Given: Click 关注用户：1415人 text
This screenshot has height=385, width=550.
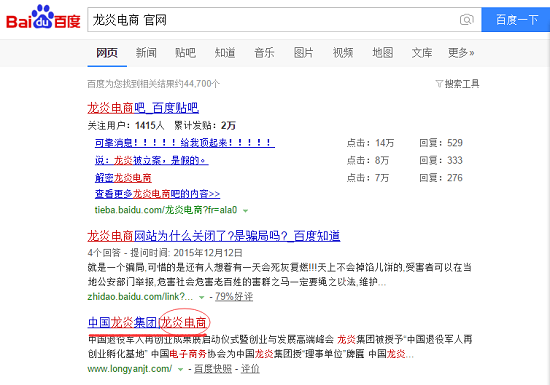Looking at the screenshot, I should (126, 126).
